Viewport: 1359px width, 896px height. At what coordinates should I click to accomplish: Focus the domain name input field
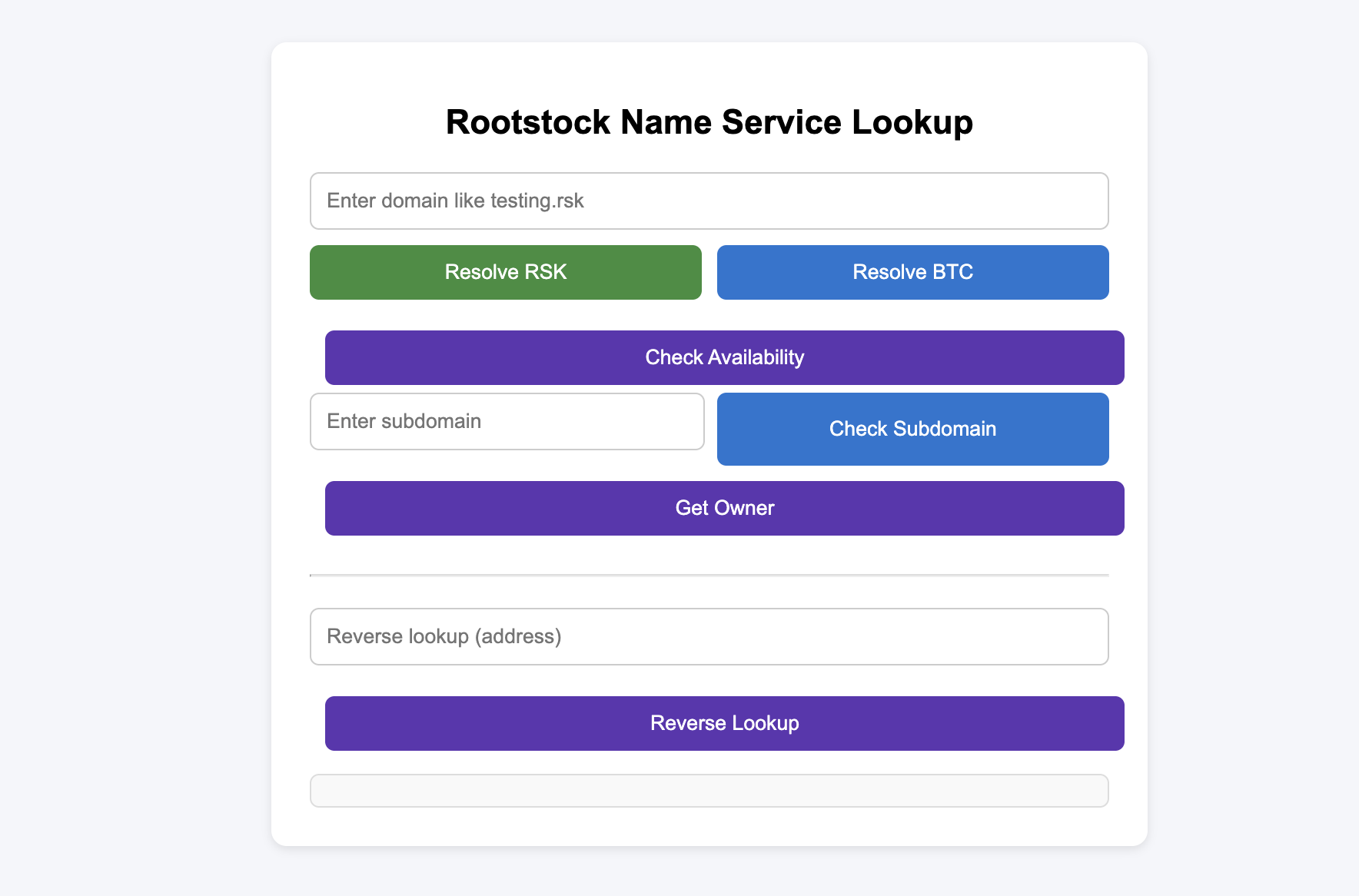click(709, 201)
